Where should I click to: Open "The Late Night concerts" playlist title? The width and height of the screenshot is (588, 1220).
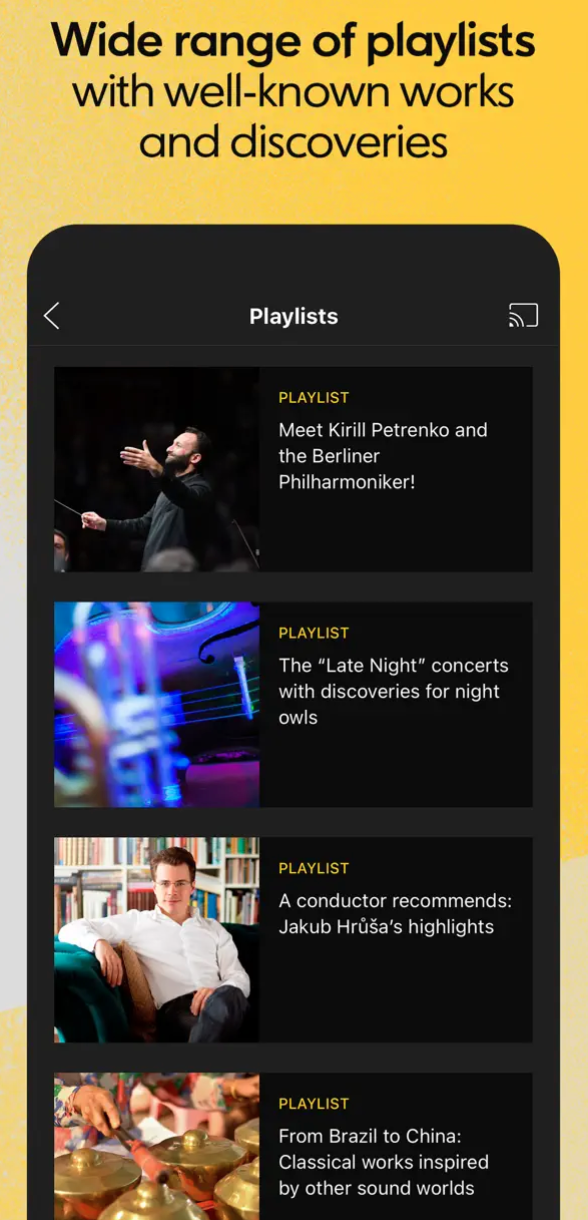coord(393,691)
